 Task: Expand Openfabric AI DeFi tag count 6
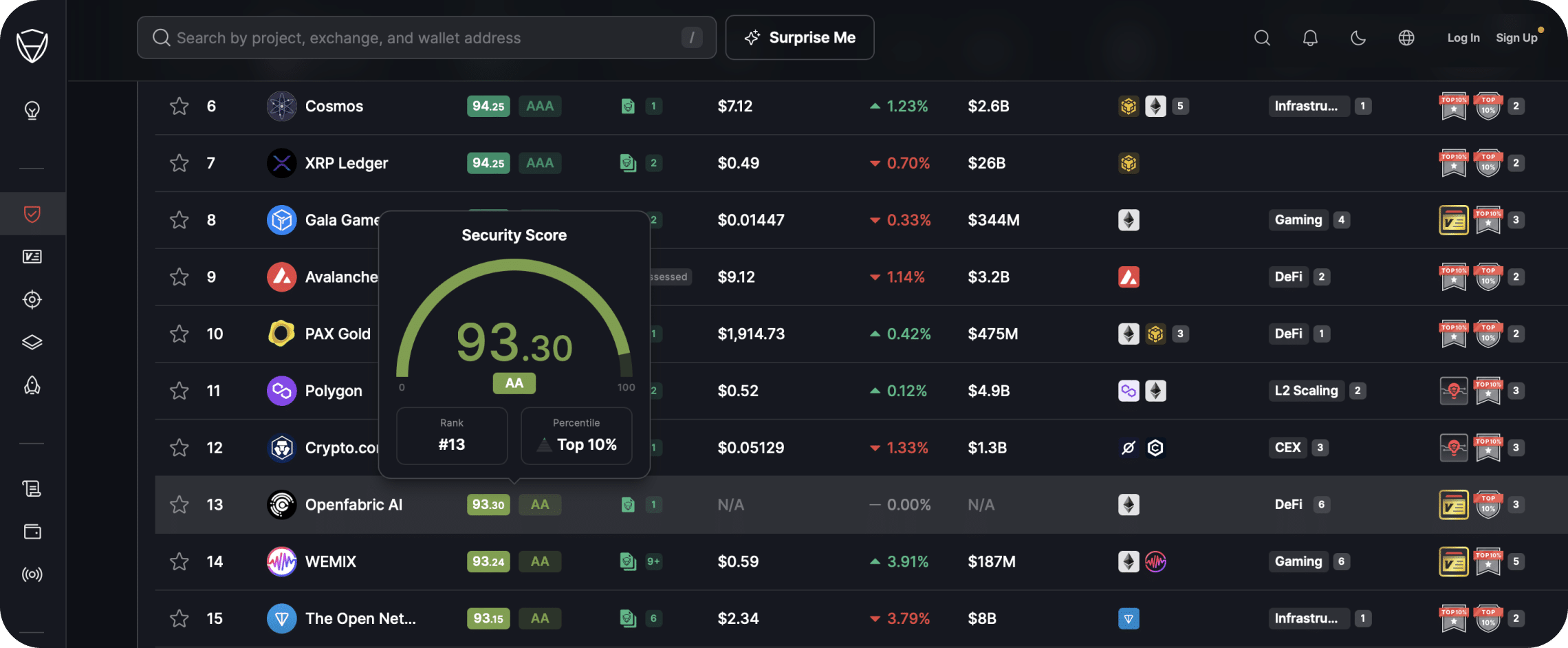[x=1321, y=504]
